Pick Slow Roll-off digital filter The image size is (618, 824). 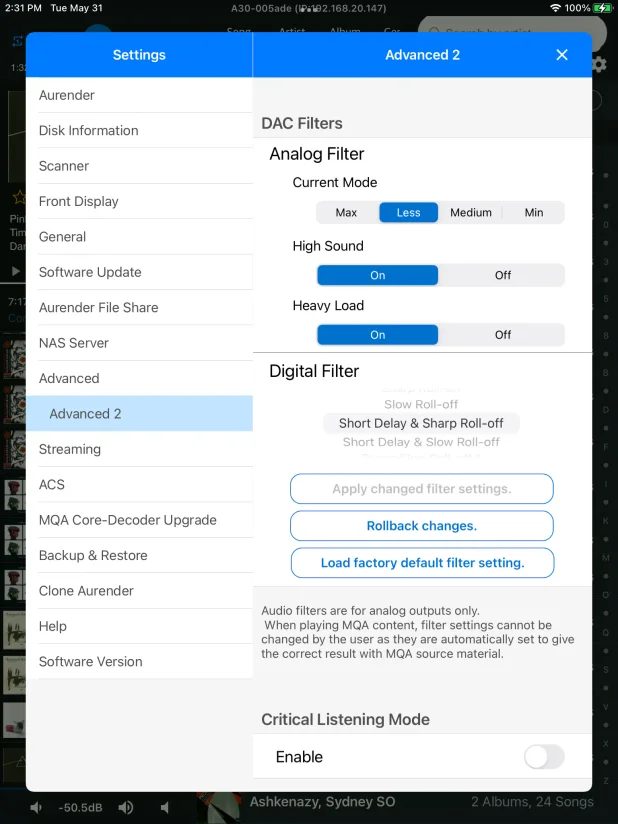coord(421,404)
